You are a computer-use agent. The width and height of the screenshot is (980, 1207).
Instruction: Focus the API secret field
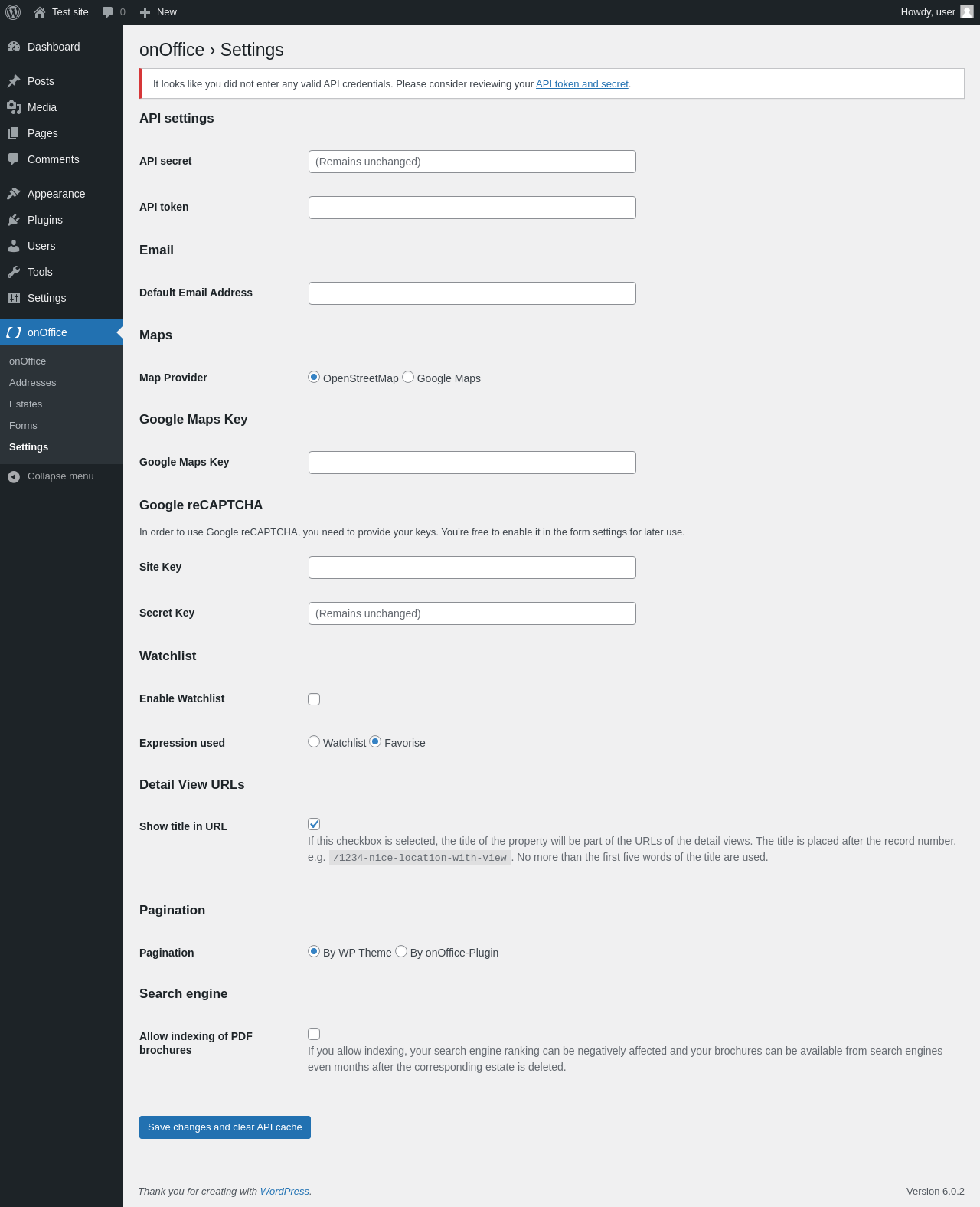(472, 162)
